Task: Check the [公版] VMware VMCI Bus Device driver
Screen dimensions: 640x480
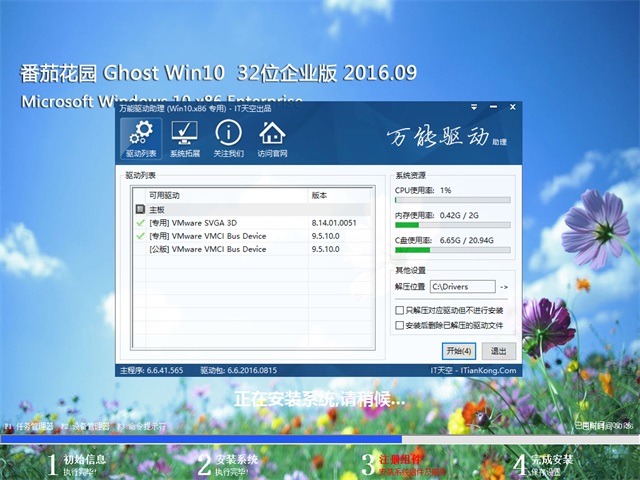Action: tap(140, 249)
